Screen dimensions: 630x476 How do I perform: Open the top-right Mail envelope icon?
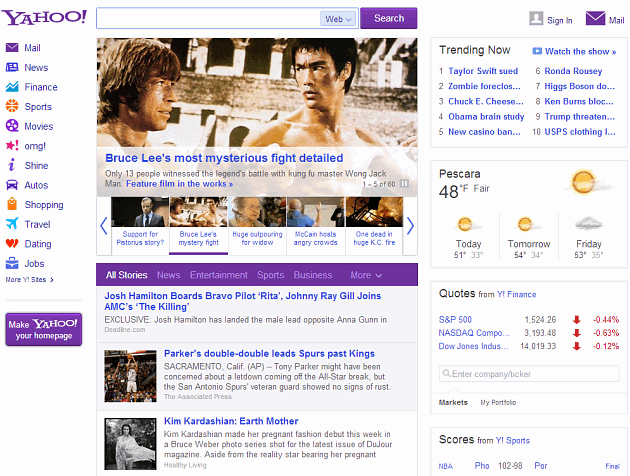(595, 18)
